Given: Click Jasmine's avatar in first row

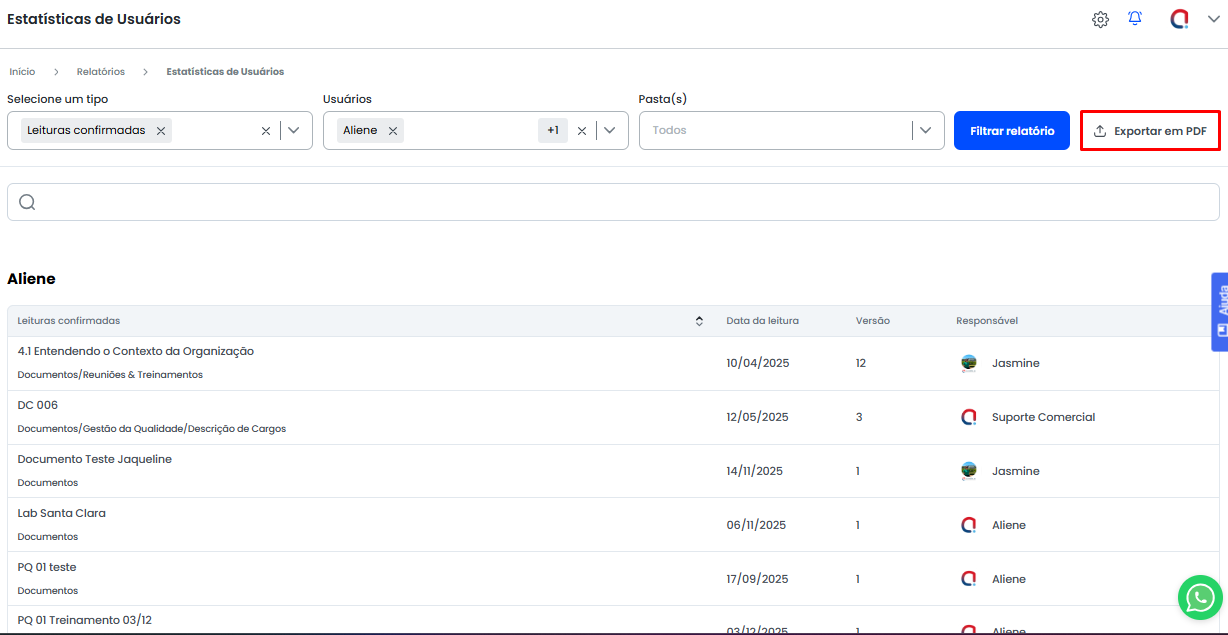Looking at the screenshot, I should tap(968, 363).
